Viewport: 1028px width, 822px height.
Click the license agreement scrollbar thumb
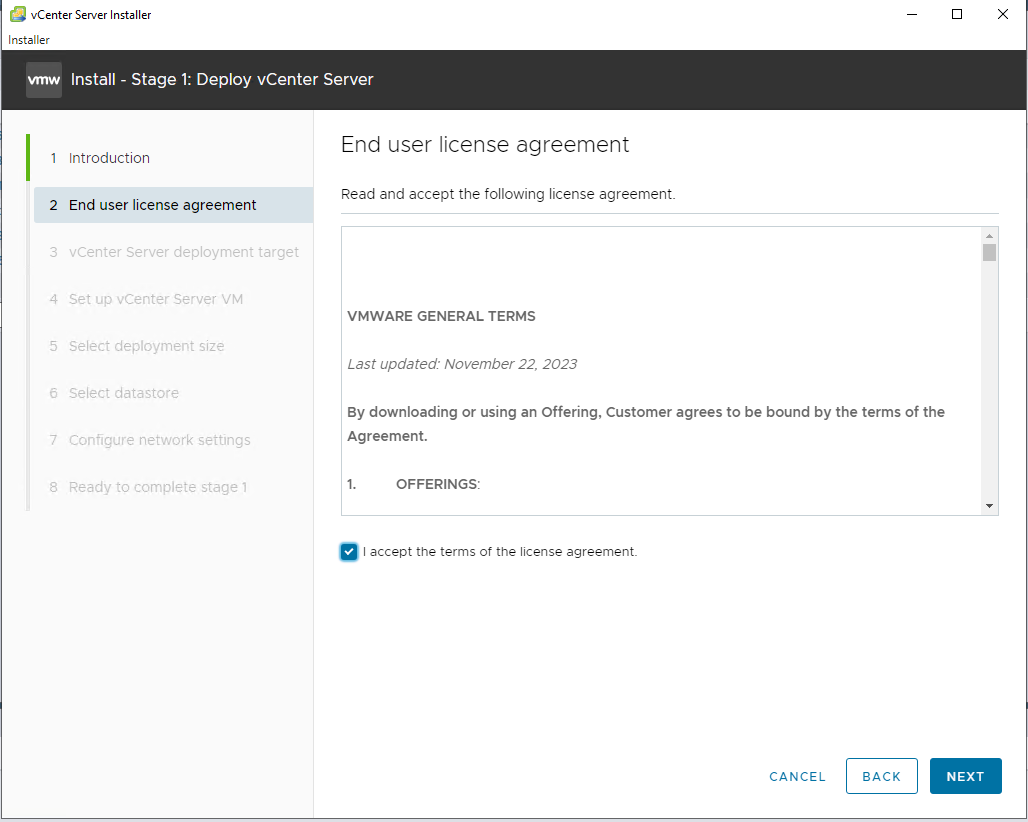pyautogui.click(x=989, y=252)
